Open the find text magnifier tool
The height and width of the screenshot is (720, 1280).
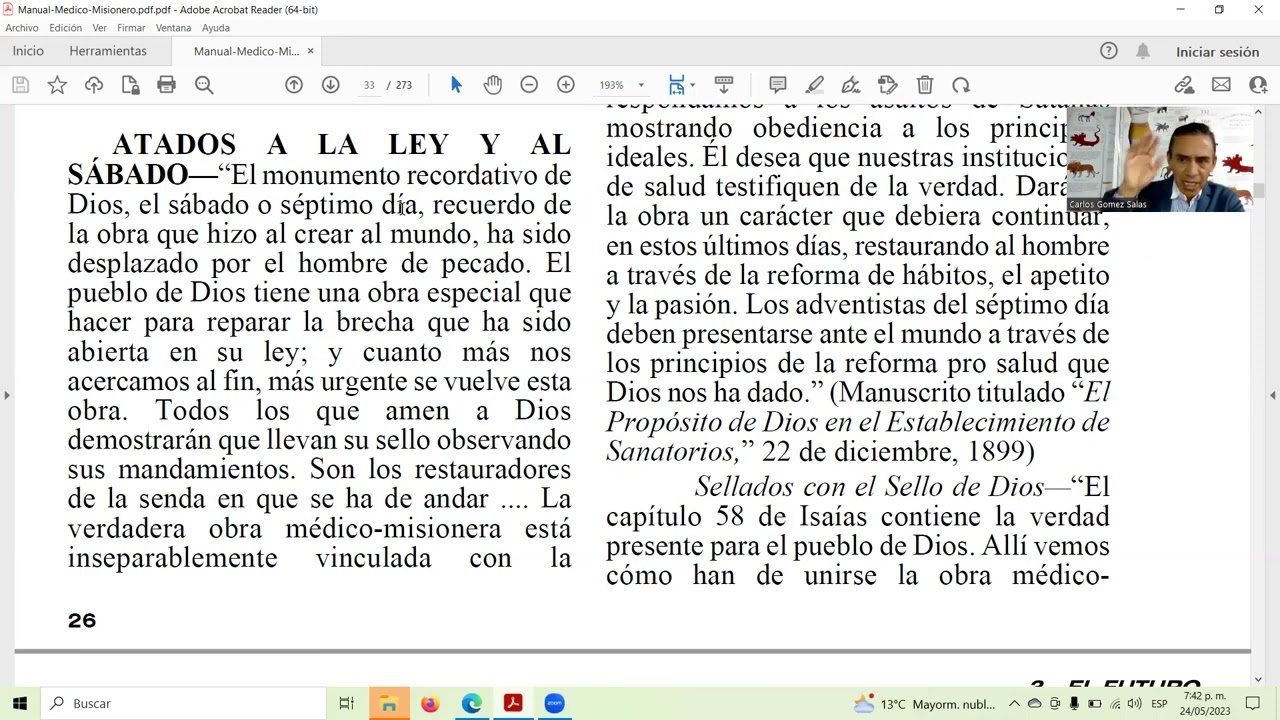point(204,85)
